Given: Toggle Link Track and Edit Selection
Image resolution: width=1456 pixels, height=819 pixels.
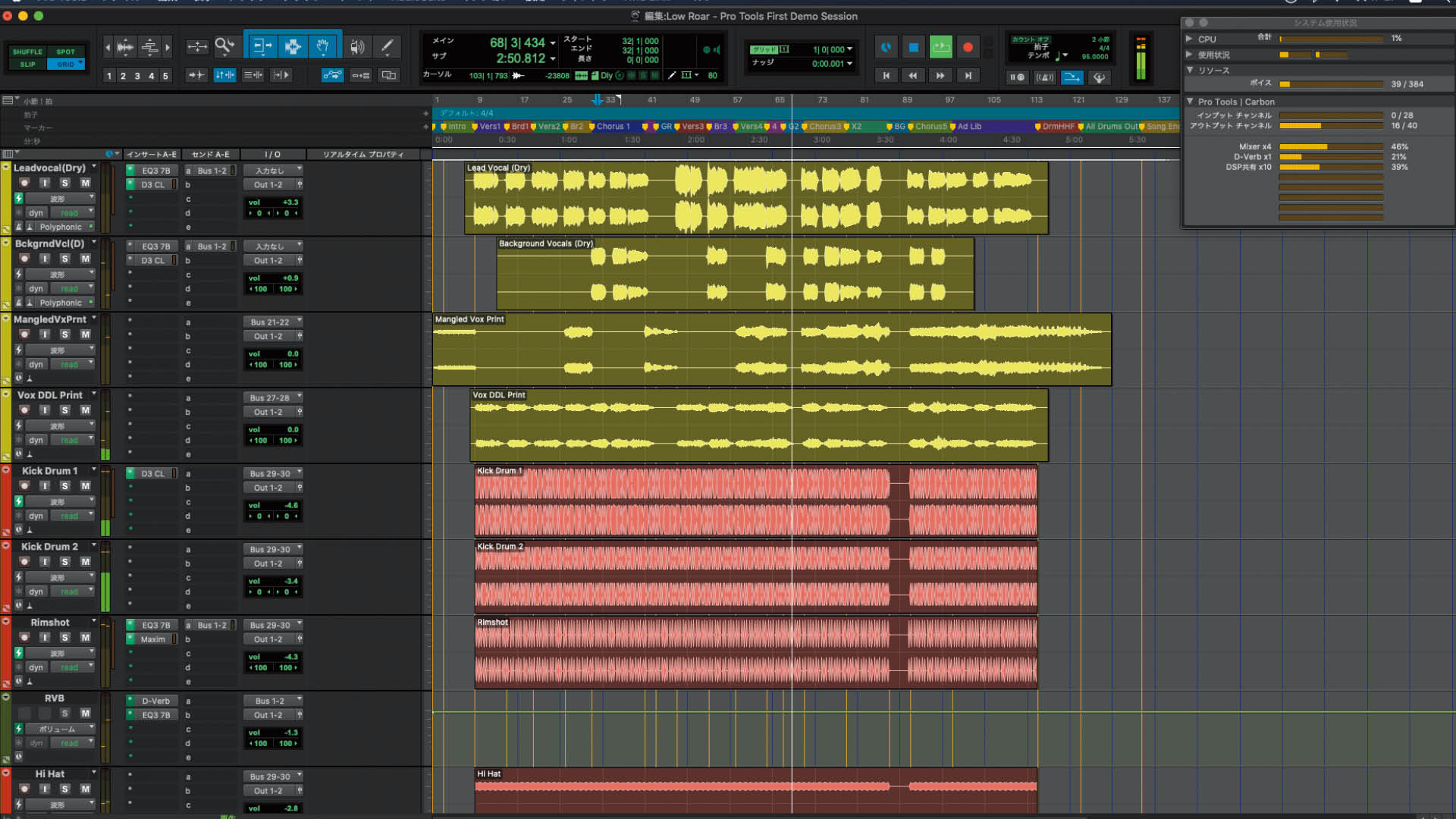Looking at the screenshot, I should [x=253, y=75].
